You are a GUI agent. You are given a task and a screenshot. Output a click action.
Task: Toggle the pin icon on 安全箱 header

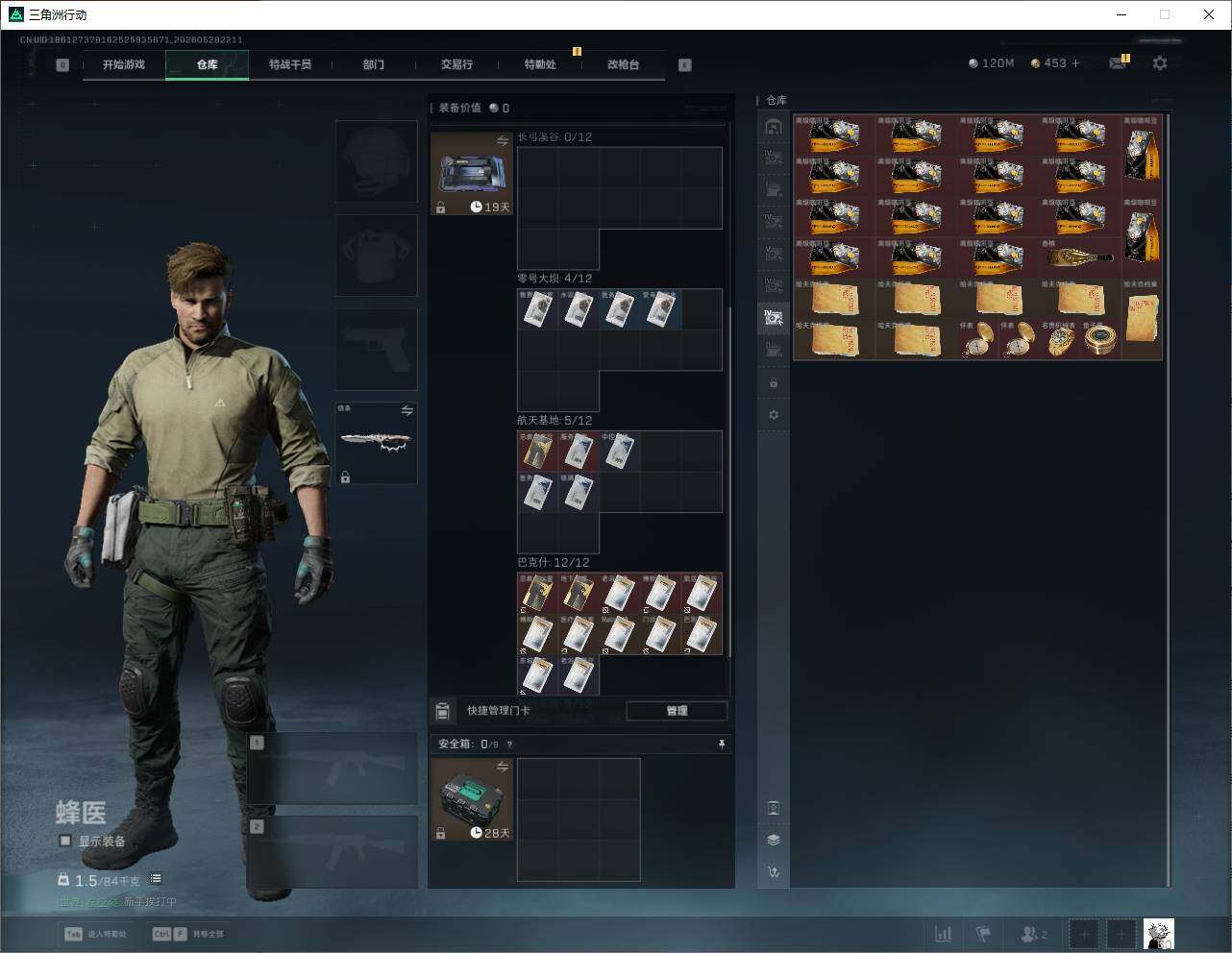click(x=722, y=744)
